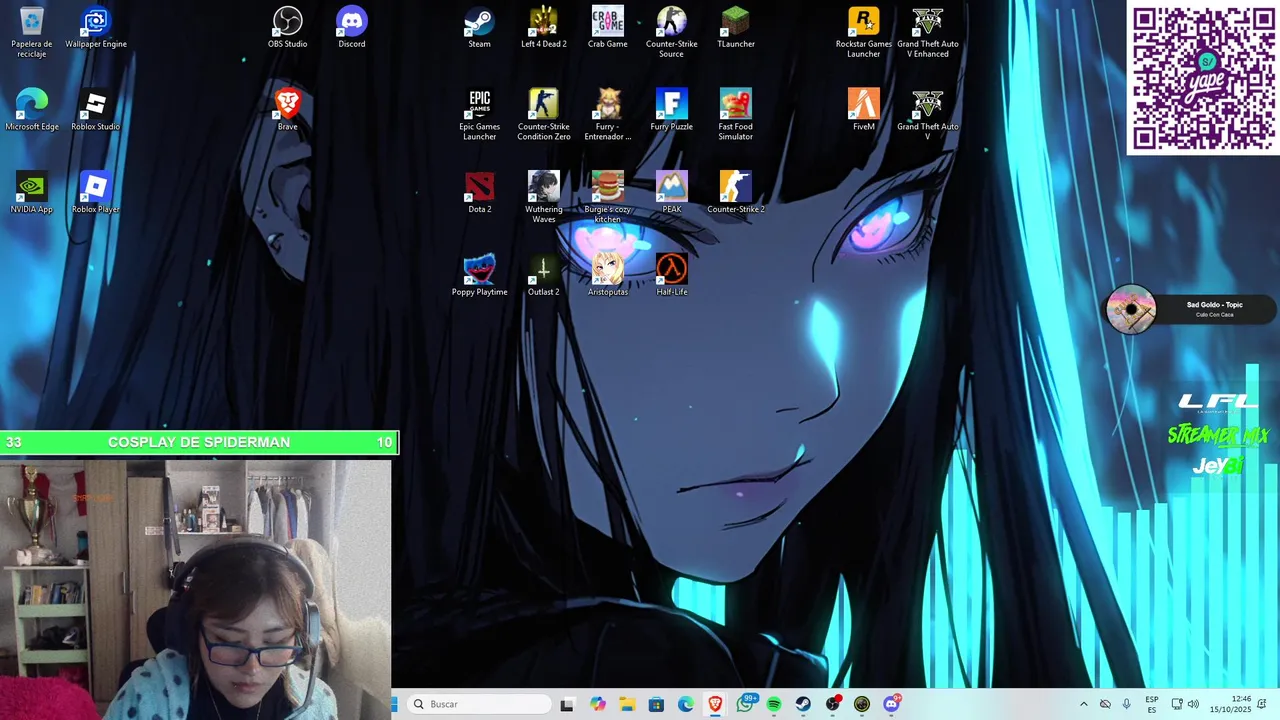Screen dimensions: 1280x720
Task: Open OBS Studio desktop shortcut
Action: click(x=288, y=28)
